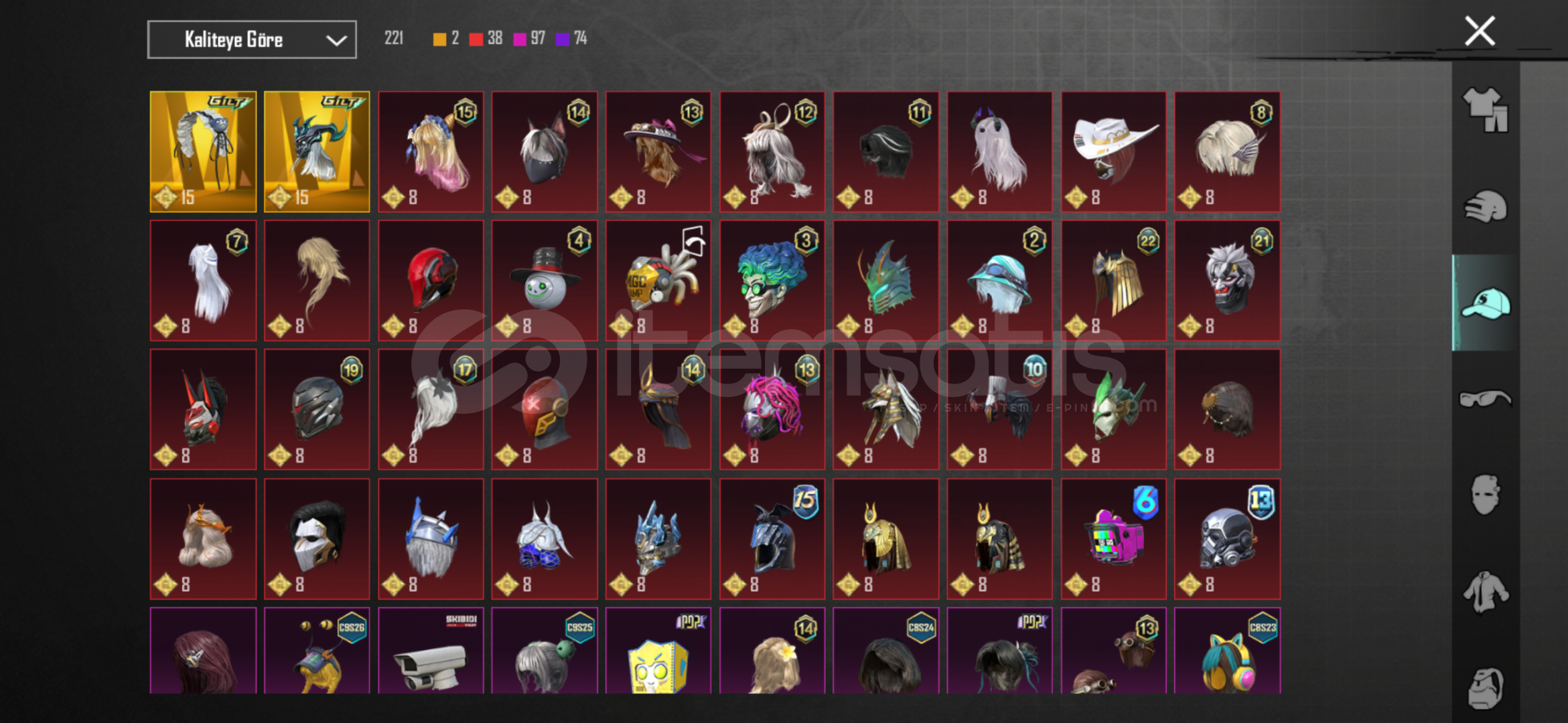Filter by the pink quality swatch

click(520, 39)
